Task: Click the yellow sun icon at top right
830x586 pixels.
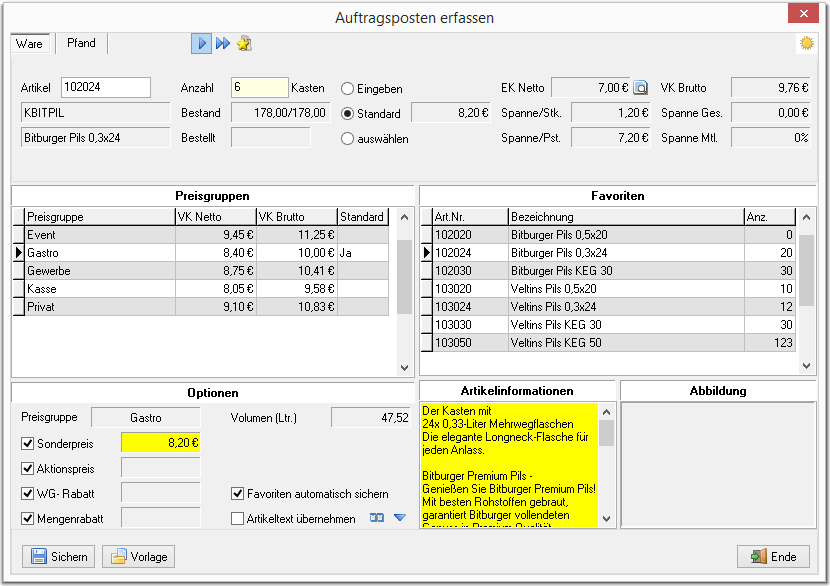Action: click(x=806, y=43)
